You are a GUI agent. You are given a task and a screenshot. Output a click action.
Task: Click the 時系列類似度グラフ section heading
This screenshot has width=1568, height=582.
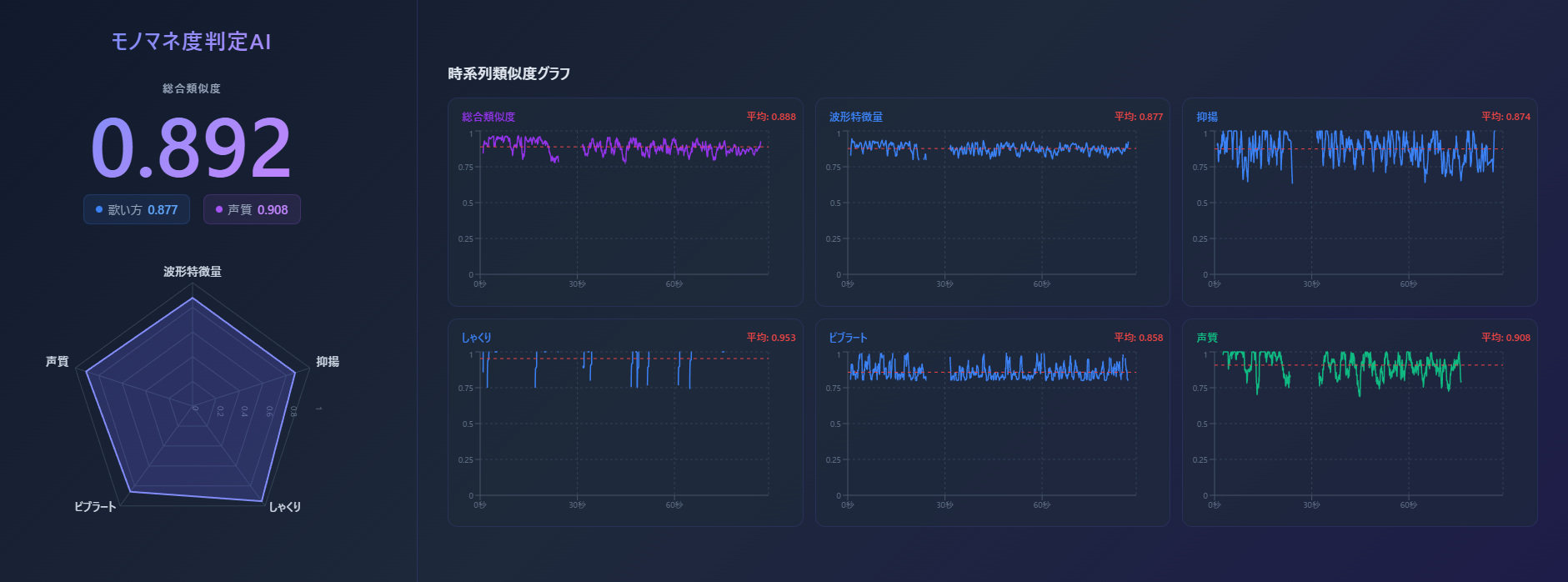[x=508, y=73]
